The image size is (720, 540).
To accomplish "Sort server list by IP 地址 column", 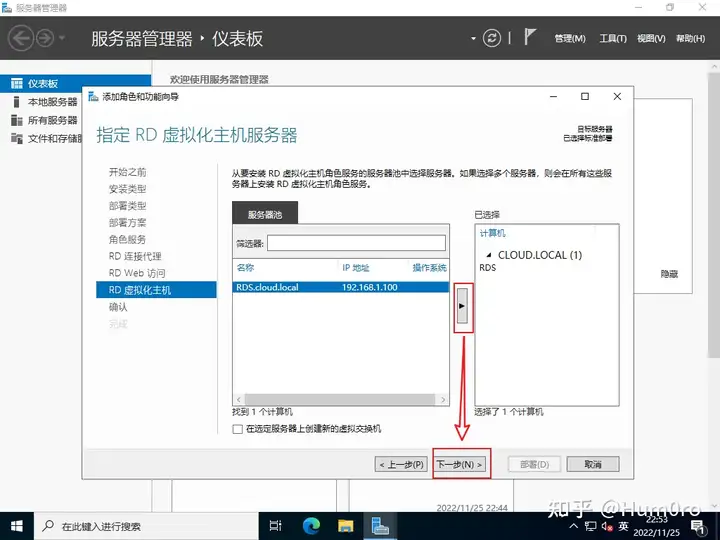I will [x=355, y=268].
